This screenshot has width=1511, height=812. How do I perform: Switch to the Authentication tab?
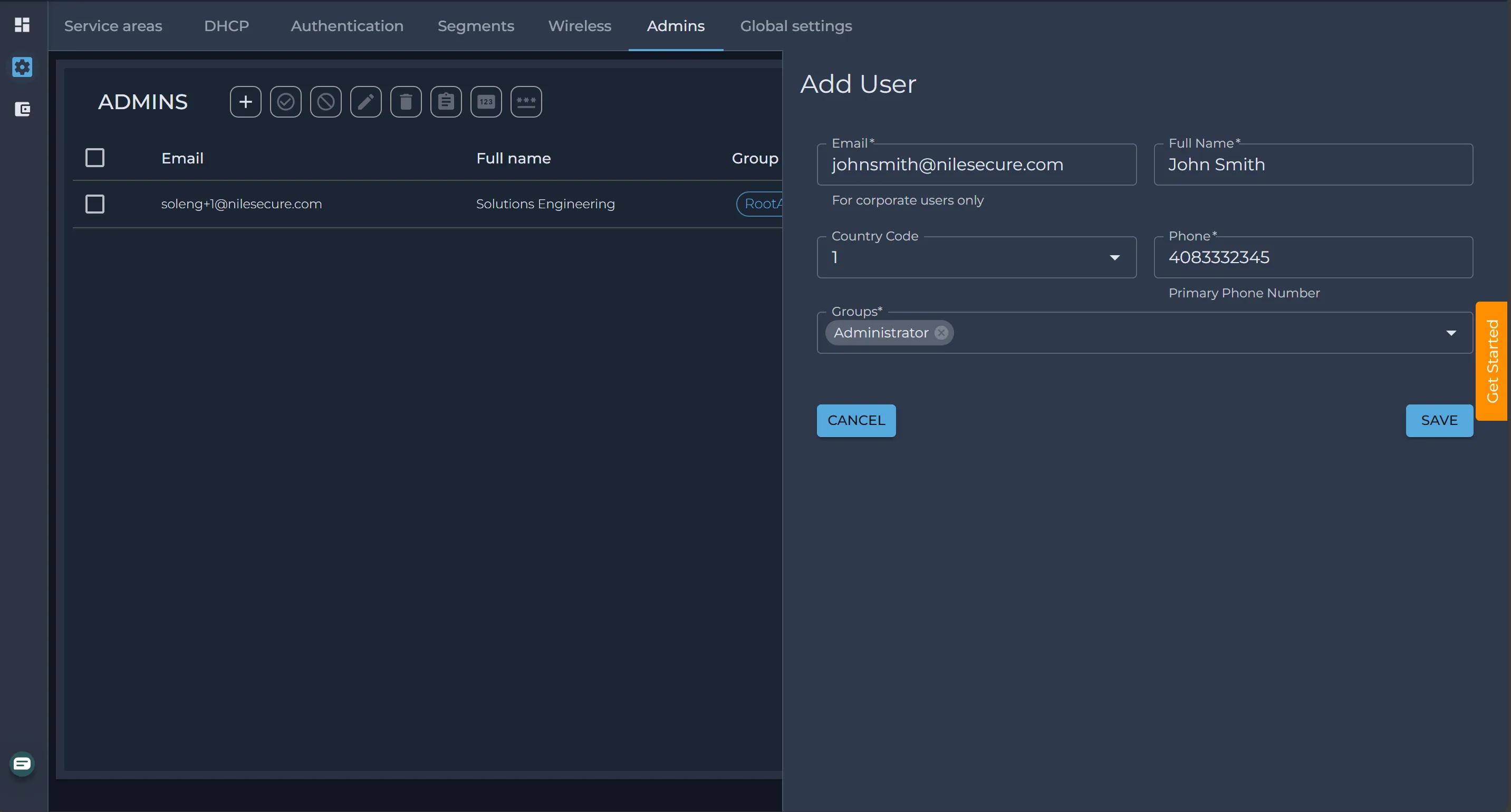click(x=347, y=26)
